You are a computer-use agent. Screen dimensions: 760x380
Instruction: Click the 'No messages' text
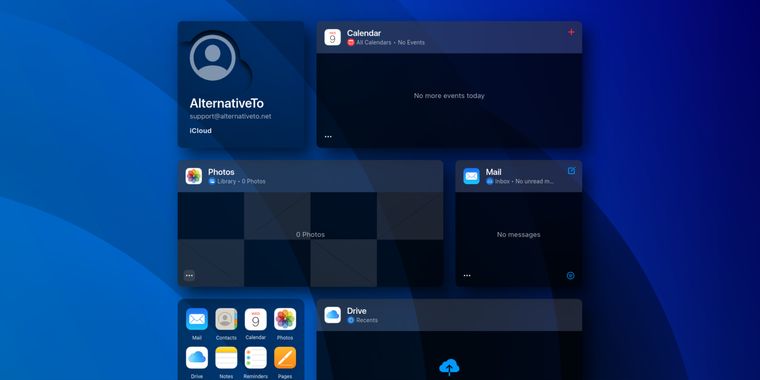[x=519, y=235]
